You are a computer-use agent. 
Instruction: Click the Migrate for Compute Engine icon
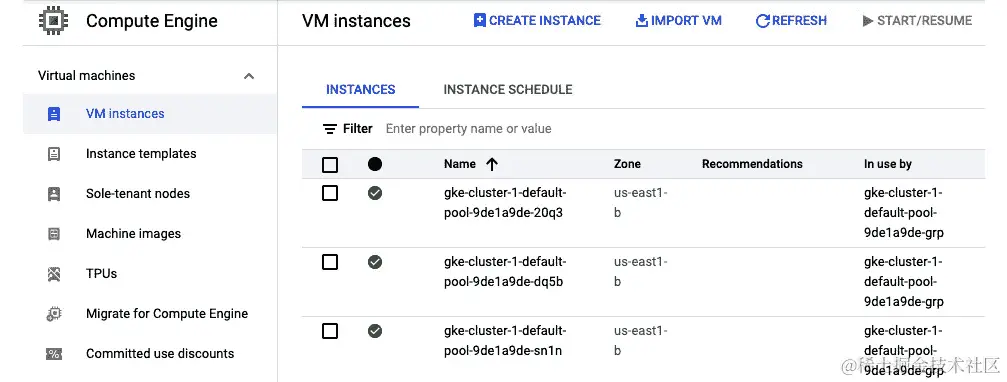click(x=54, y=314)
